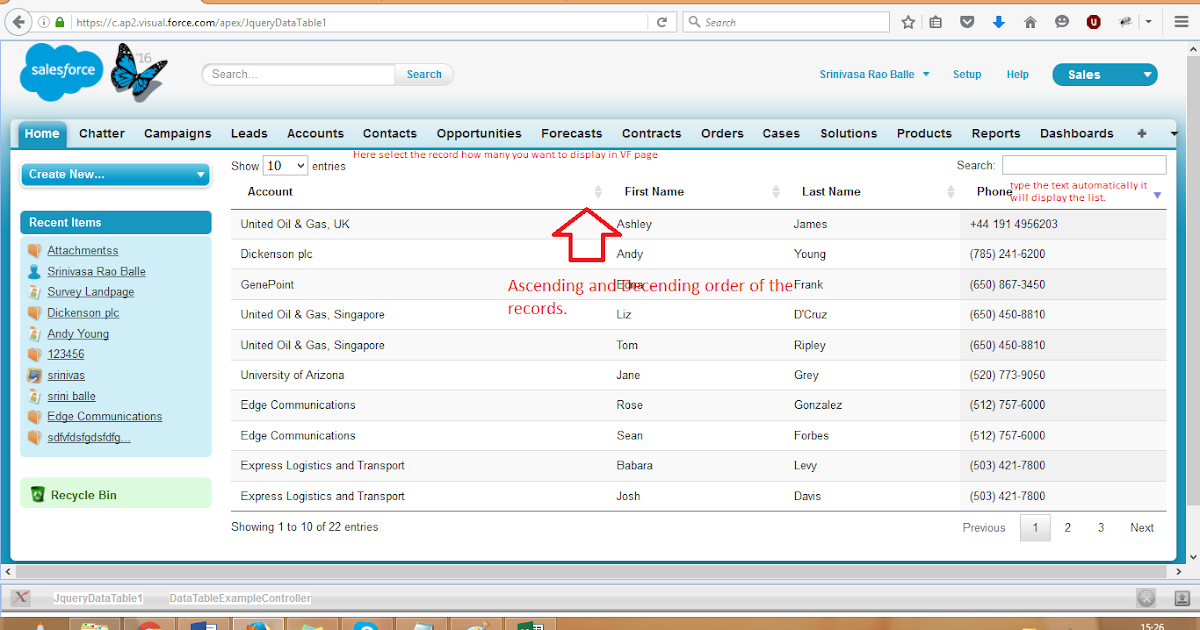This screenshot has width=1200, height=630.
Task: Open the Reports tab
Action: (996, 133)
